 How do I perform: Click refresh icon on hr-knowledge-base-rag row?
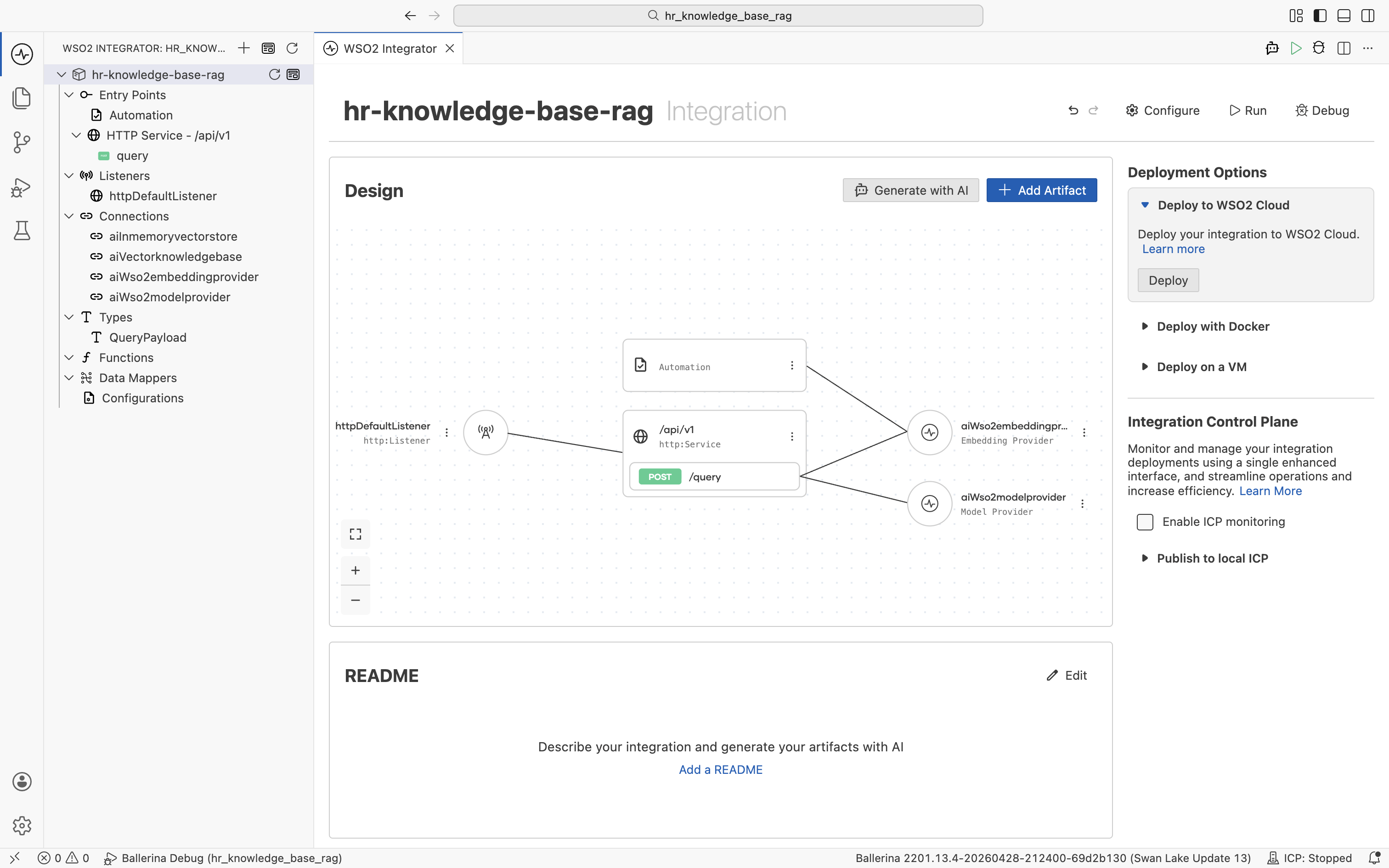click(274, 74)
